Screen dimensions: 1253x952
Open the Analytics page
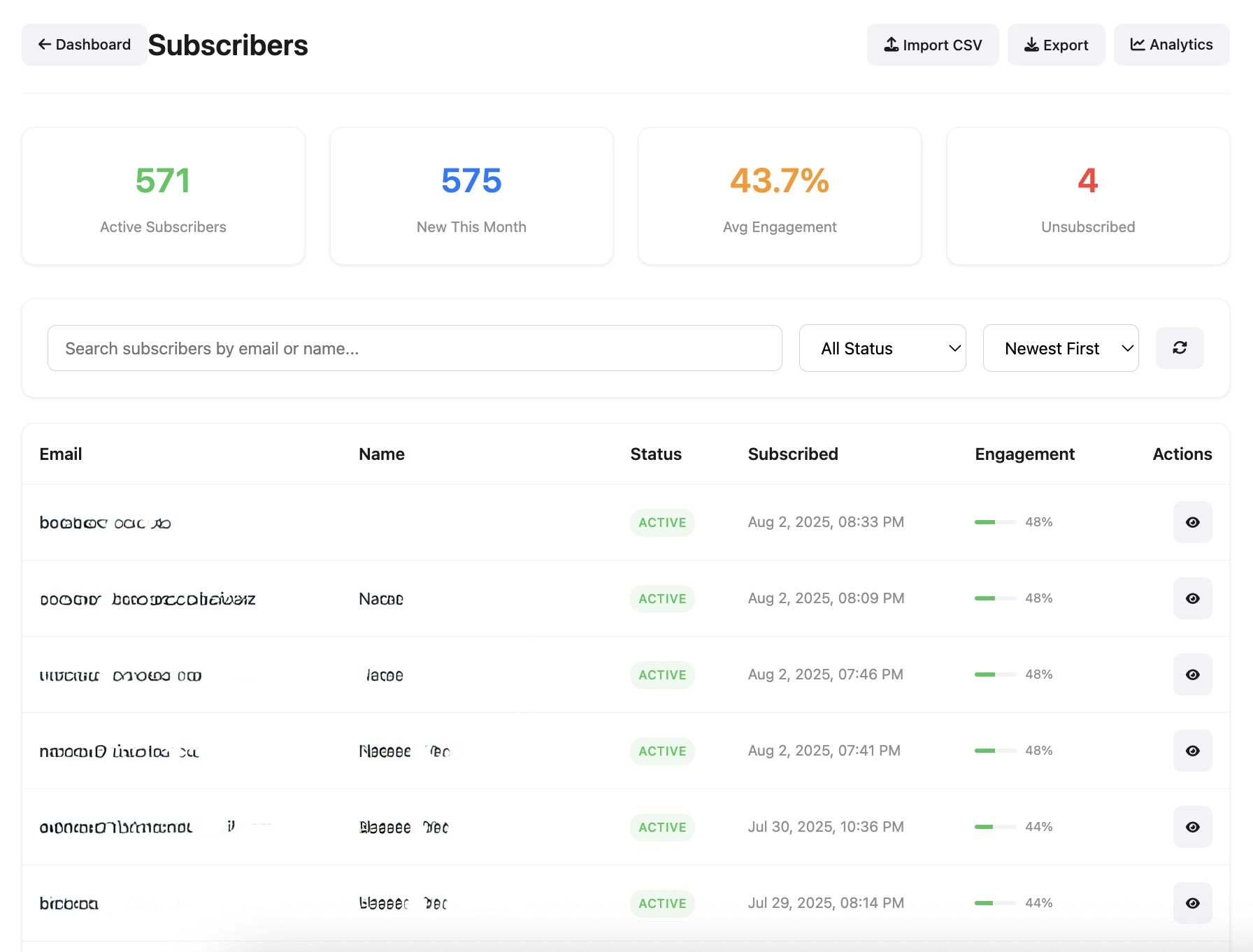(x=1171, y=44)
